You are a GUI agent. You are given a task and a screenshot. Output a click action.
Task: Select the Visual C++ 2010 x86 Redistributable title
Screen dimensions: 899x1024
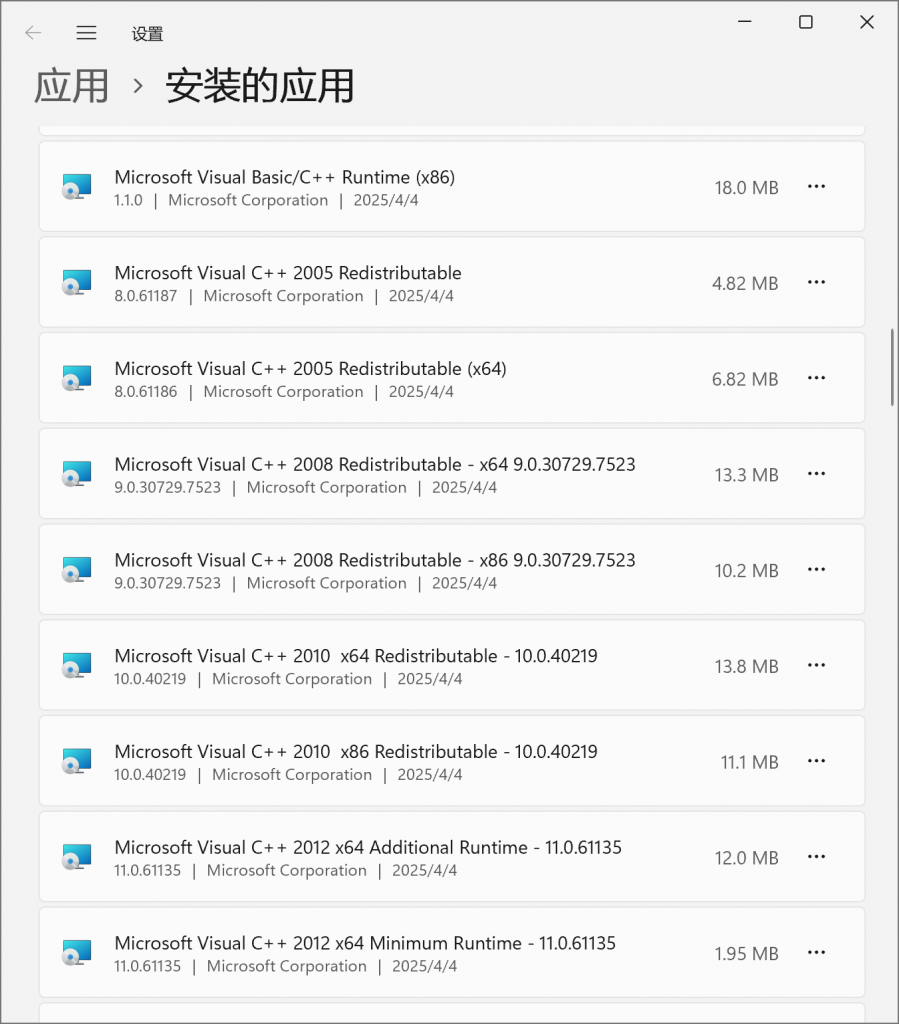point(356,752)
